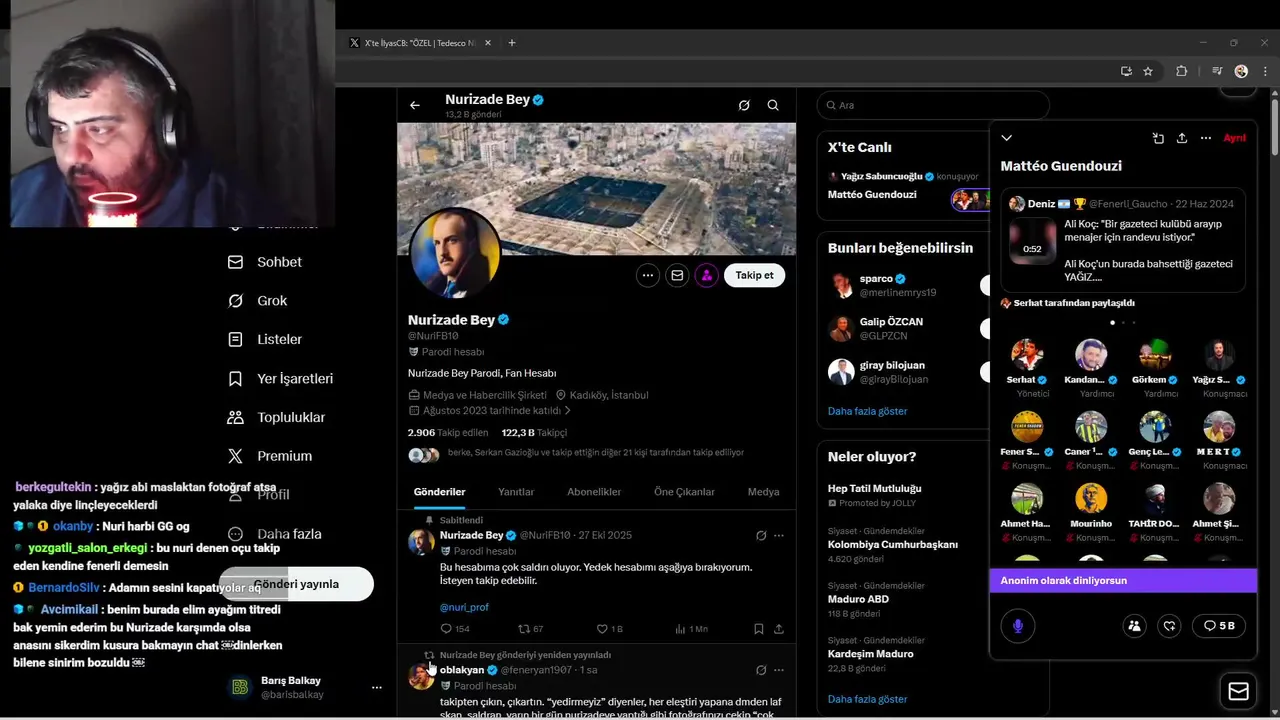Leave the Space with Ayrıl

tap(1235, 138)
